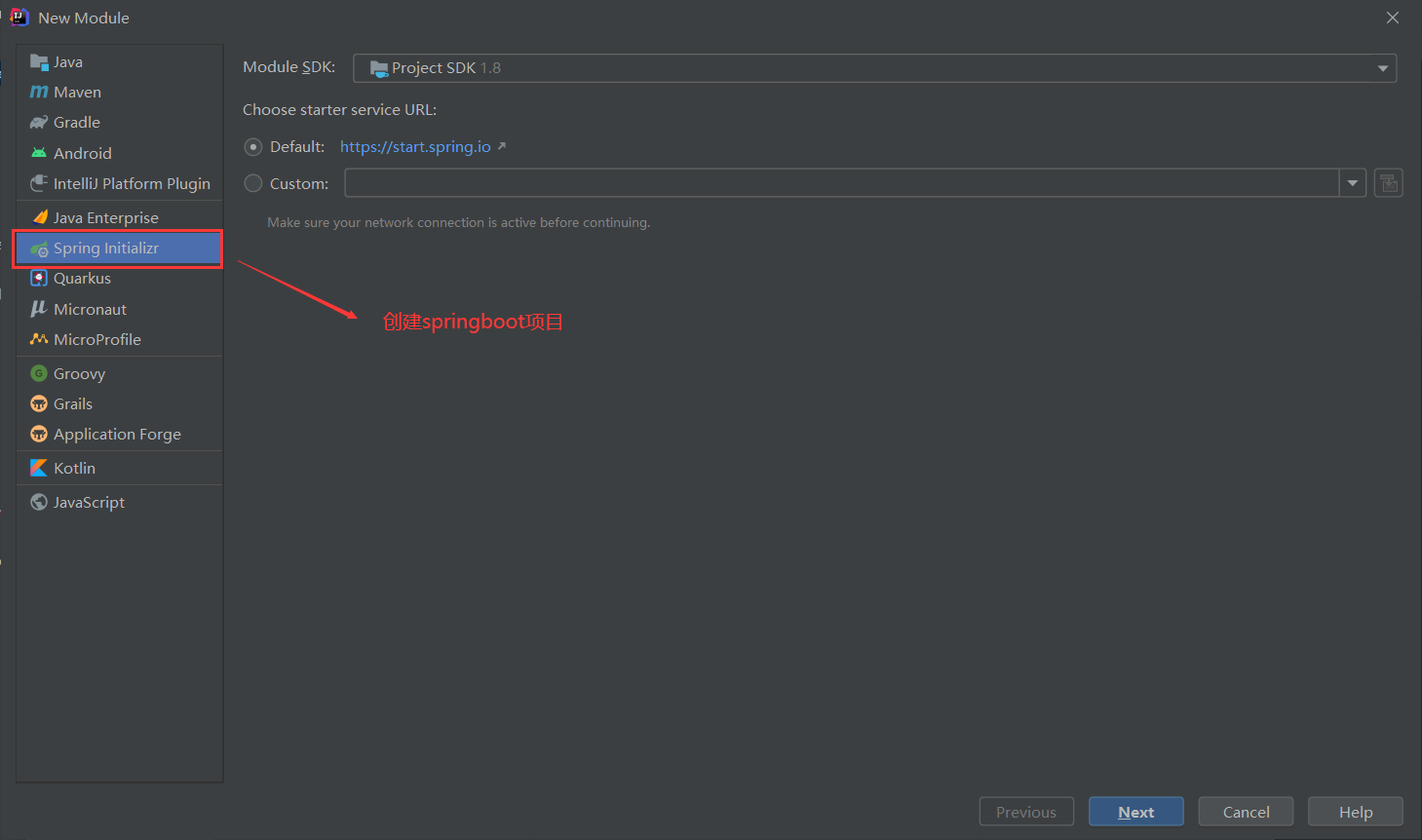1422x840 pixels.
Task: Choose Java Enterprise from the generator list
Action: 105,216
